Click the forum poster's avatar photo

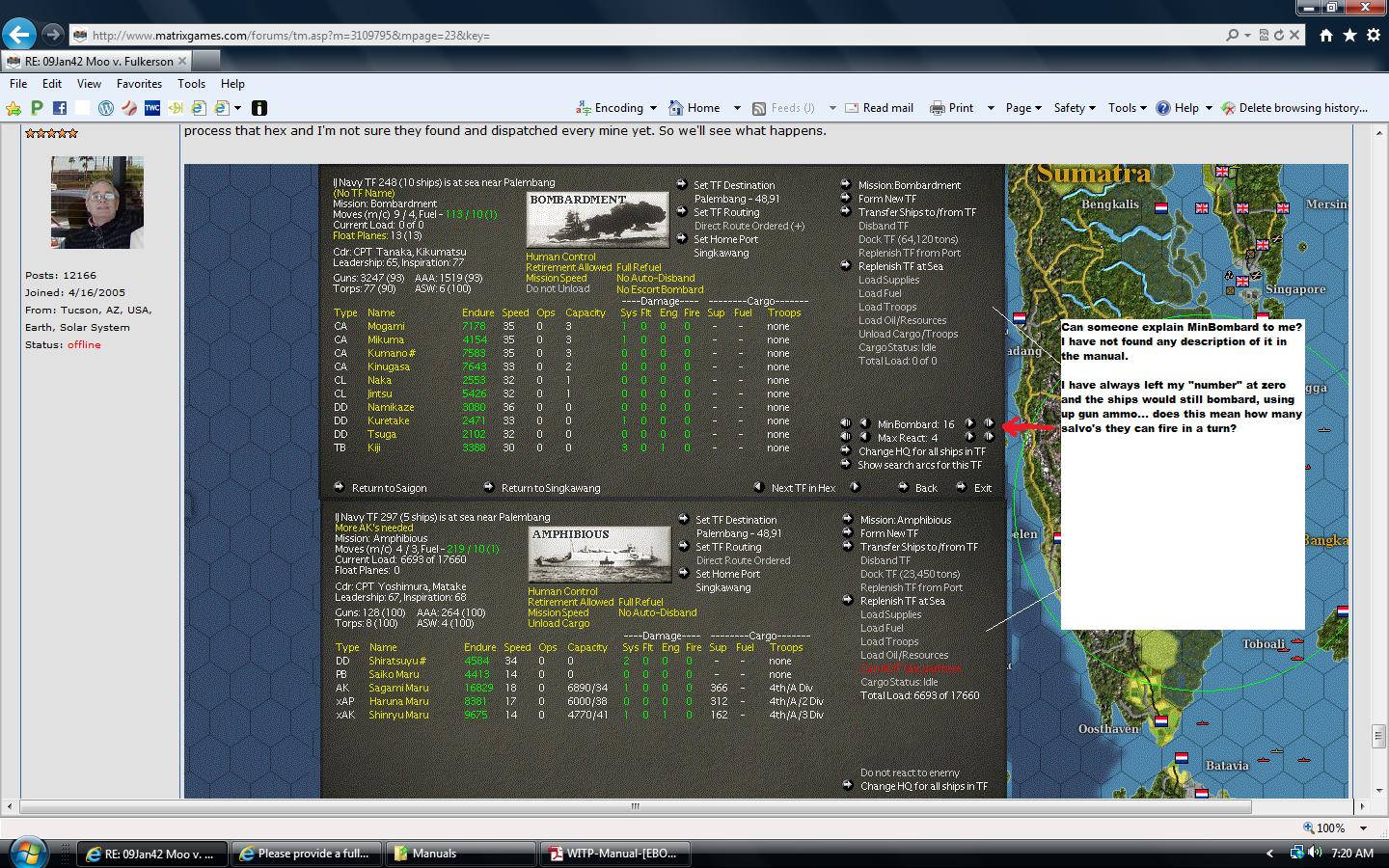[96, 203]
